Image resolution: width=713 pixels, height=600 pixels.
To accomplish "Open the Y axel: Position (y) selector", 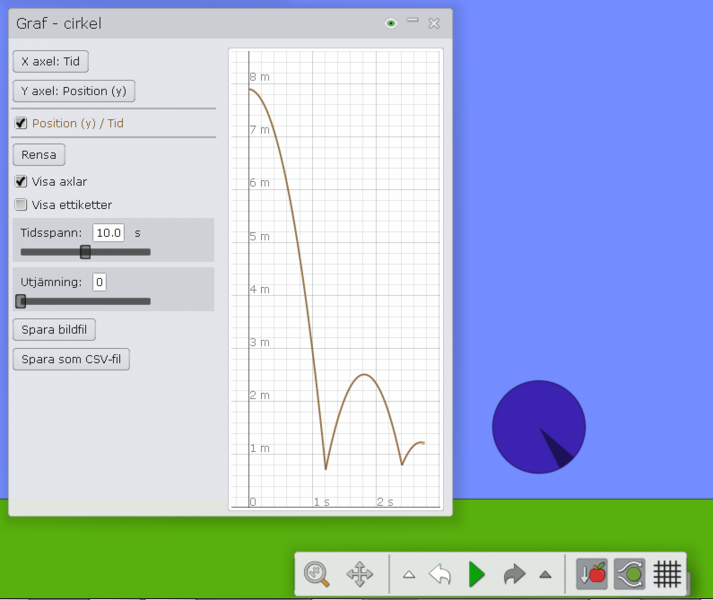I will tap(74, 91).
